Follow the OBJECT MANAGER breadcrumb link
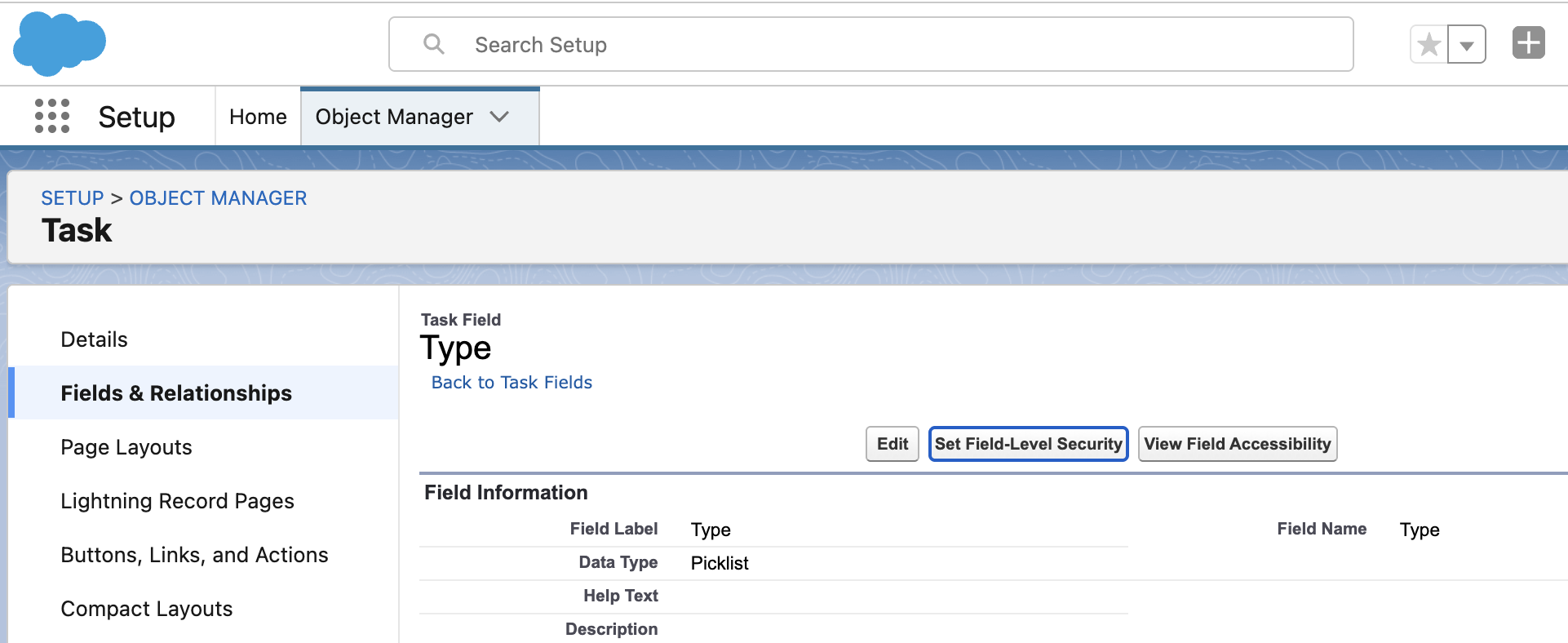Image resolution: width=1568 pixels, height=643 pixels. [218, 198]
